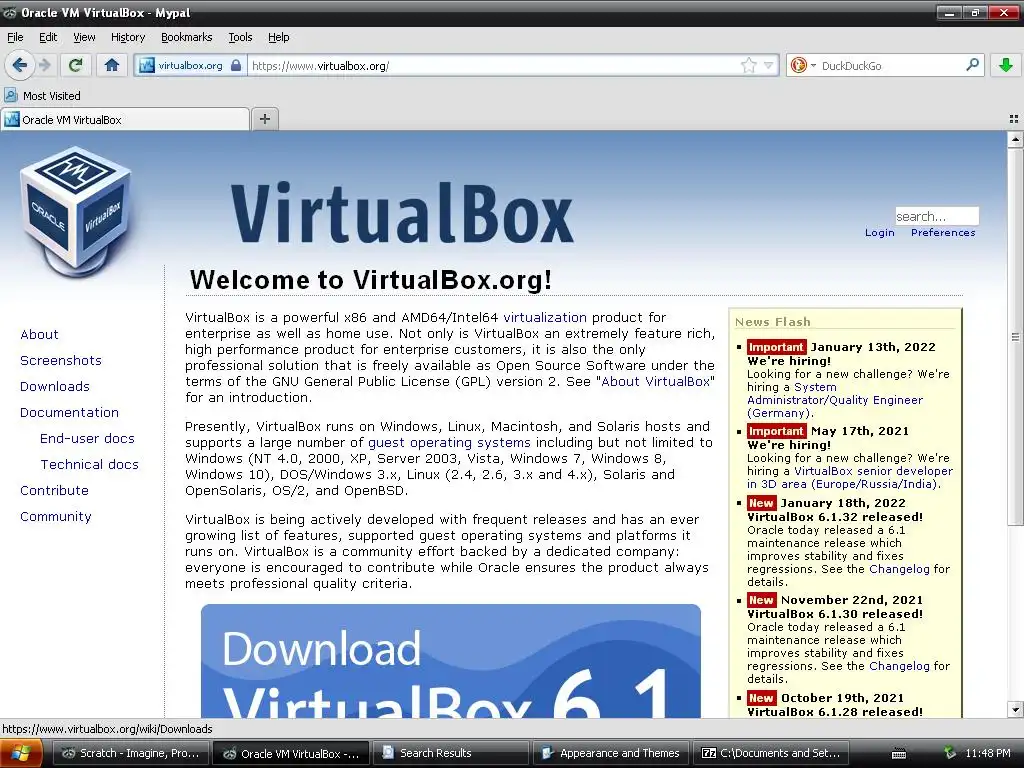Click the Windows Start button

(x=21, y=753)
